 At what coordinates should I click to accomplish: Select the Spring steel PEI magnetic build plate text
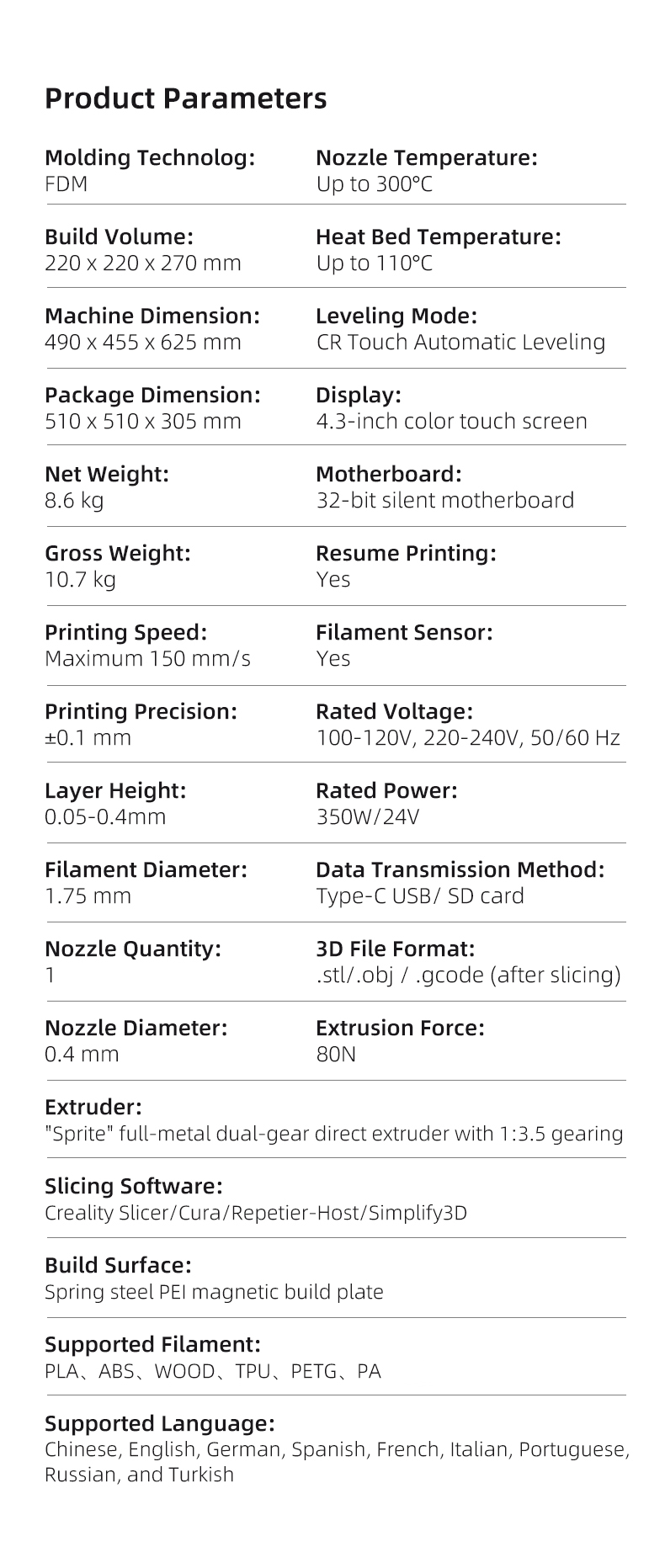(x=214, y=1292)
